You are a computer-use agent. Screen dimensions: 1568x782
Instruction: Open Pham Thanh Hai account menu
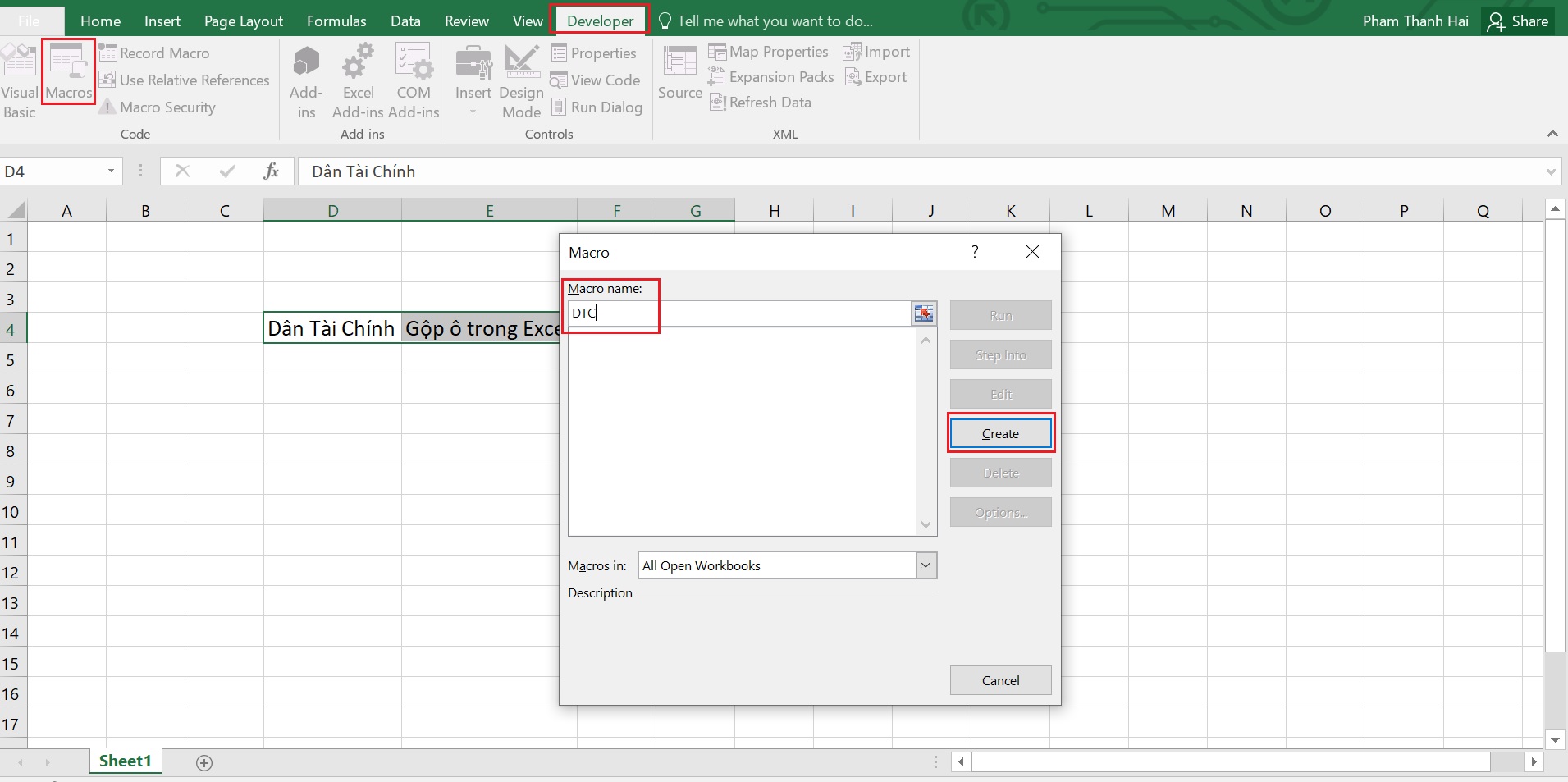coord(1415,21)
